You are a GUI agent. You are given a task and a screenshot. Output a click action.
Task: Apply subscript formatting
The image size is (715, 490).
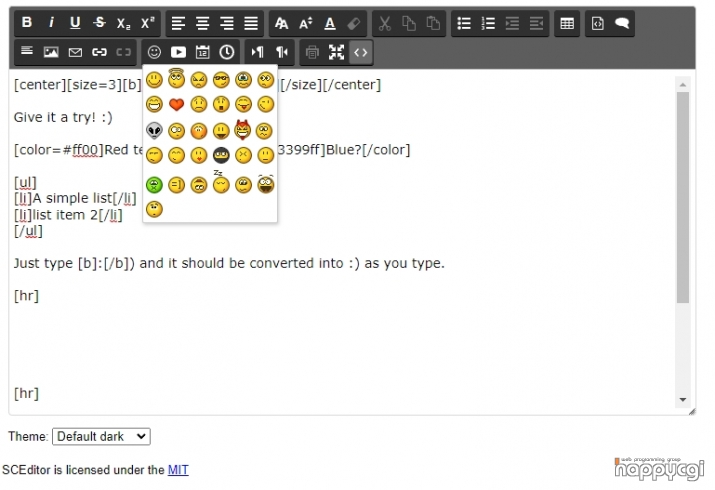pos(124,23)
